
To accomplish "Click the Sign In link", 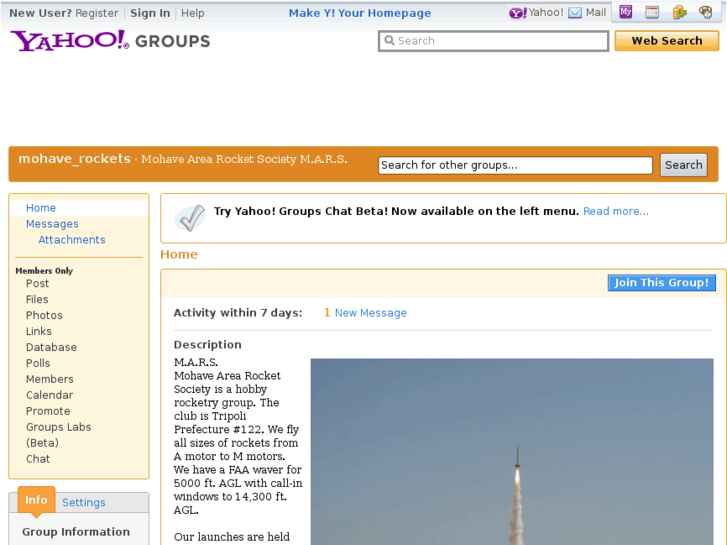I will (x=150, y=13).
